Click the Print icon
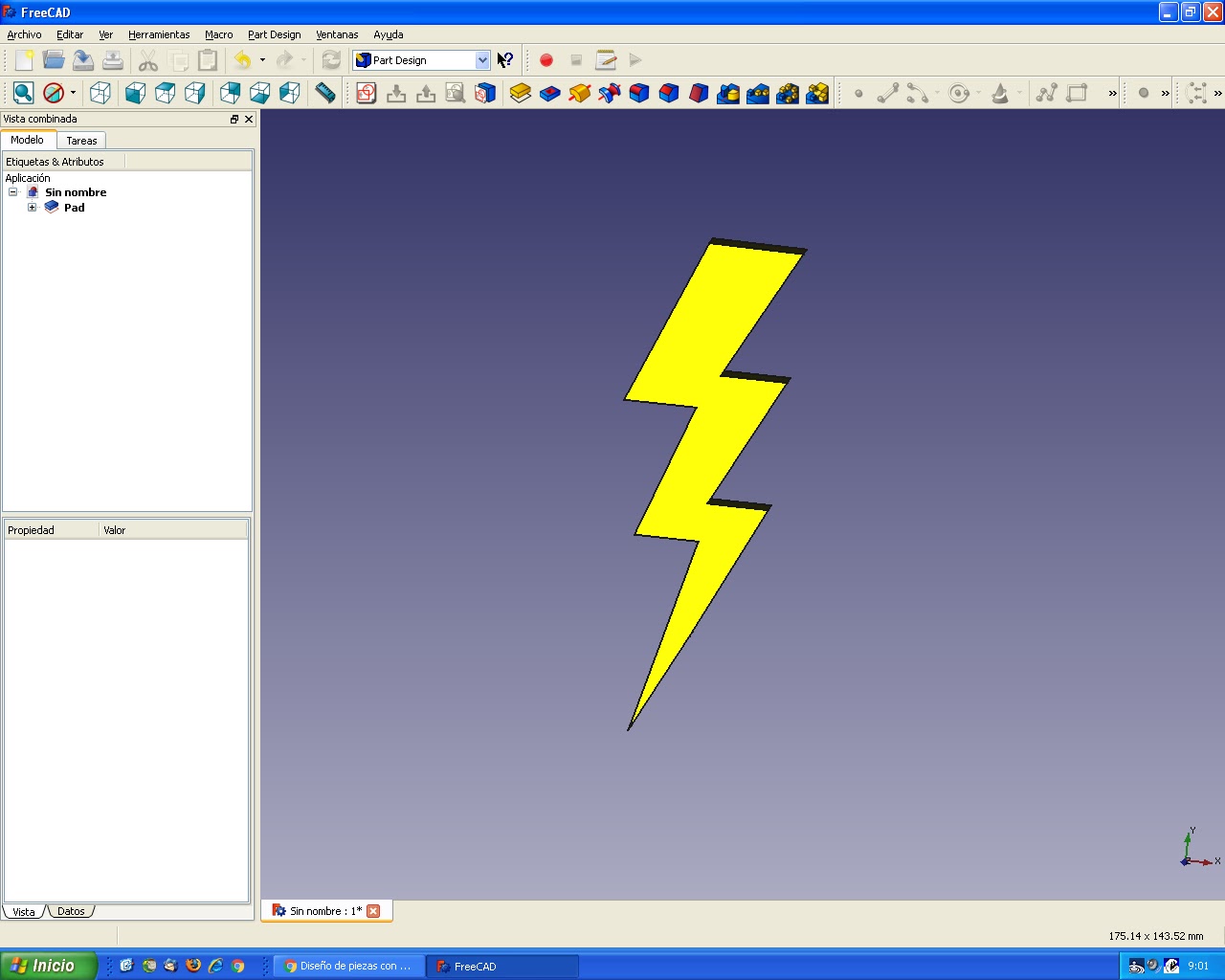 click(113, 60)
